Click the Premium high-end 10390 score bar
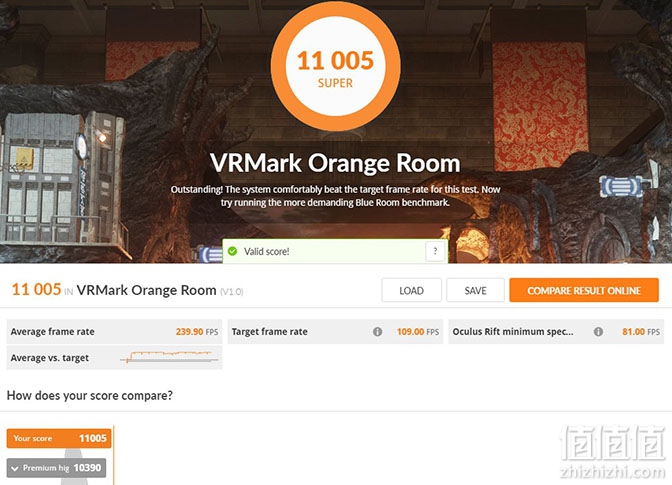 click(x=56, y=468)
